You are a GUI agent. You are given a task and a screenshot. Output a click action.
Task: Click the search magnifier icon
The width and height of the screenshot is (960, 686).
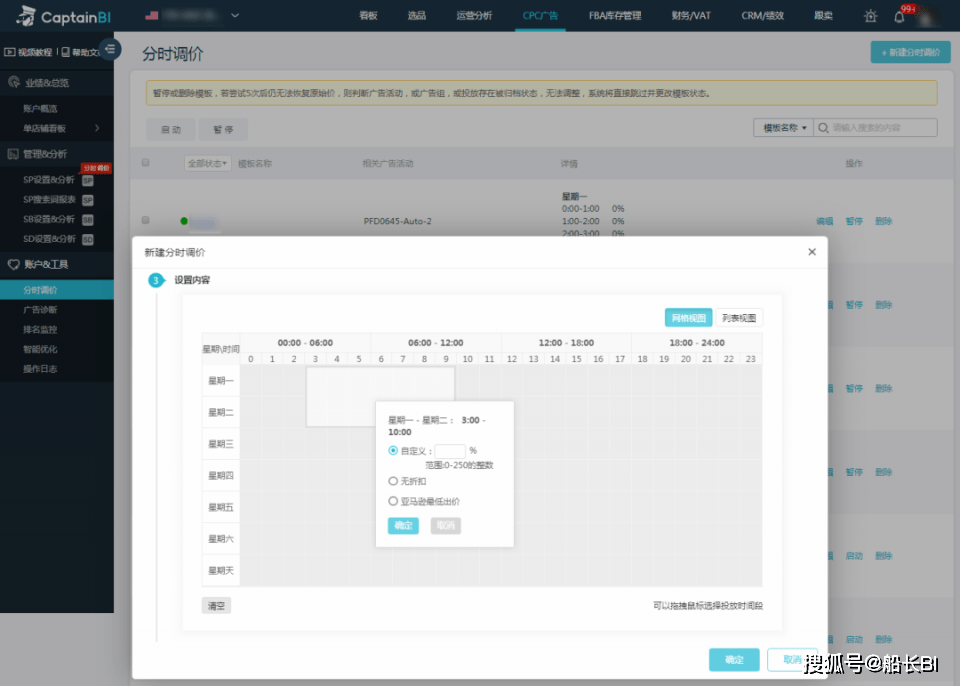point(823,127)
